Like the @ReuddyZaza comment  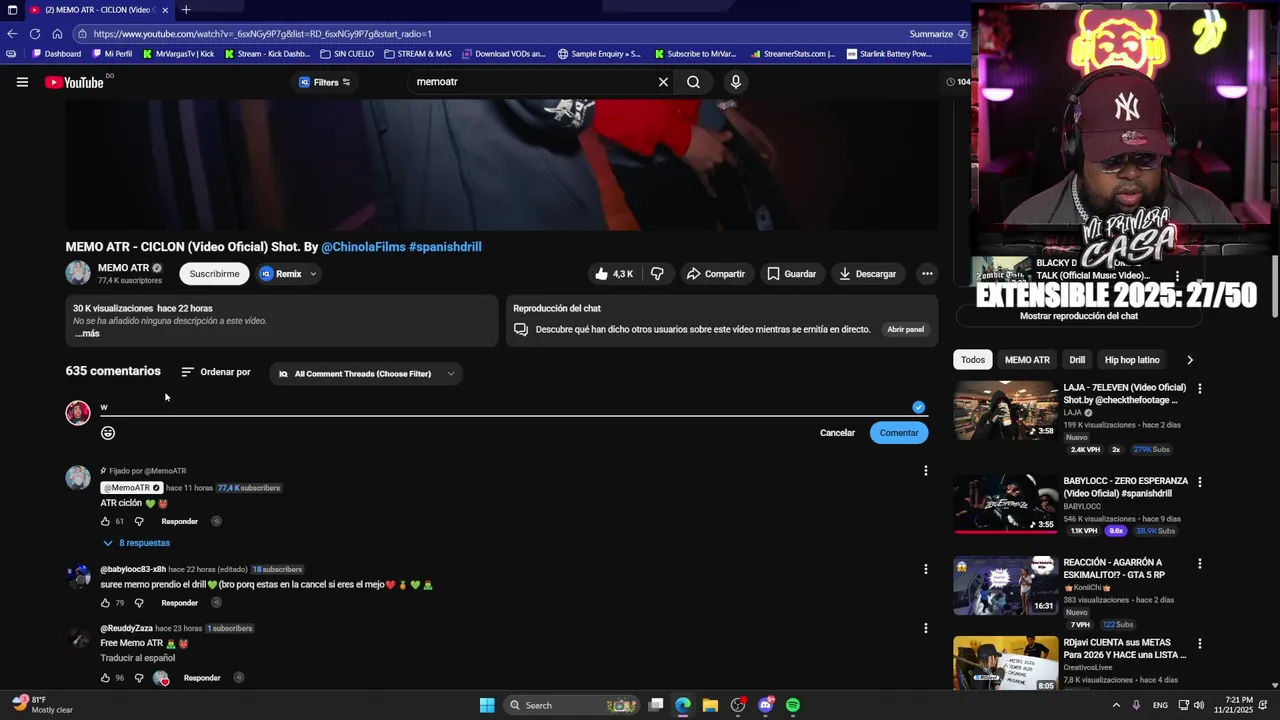105,678
